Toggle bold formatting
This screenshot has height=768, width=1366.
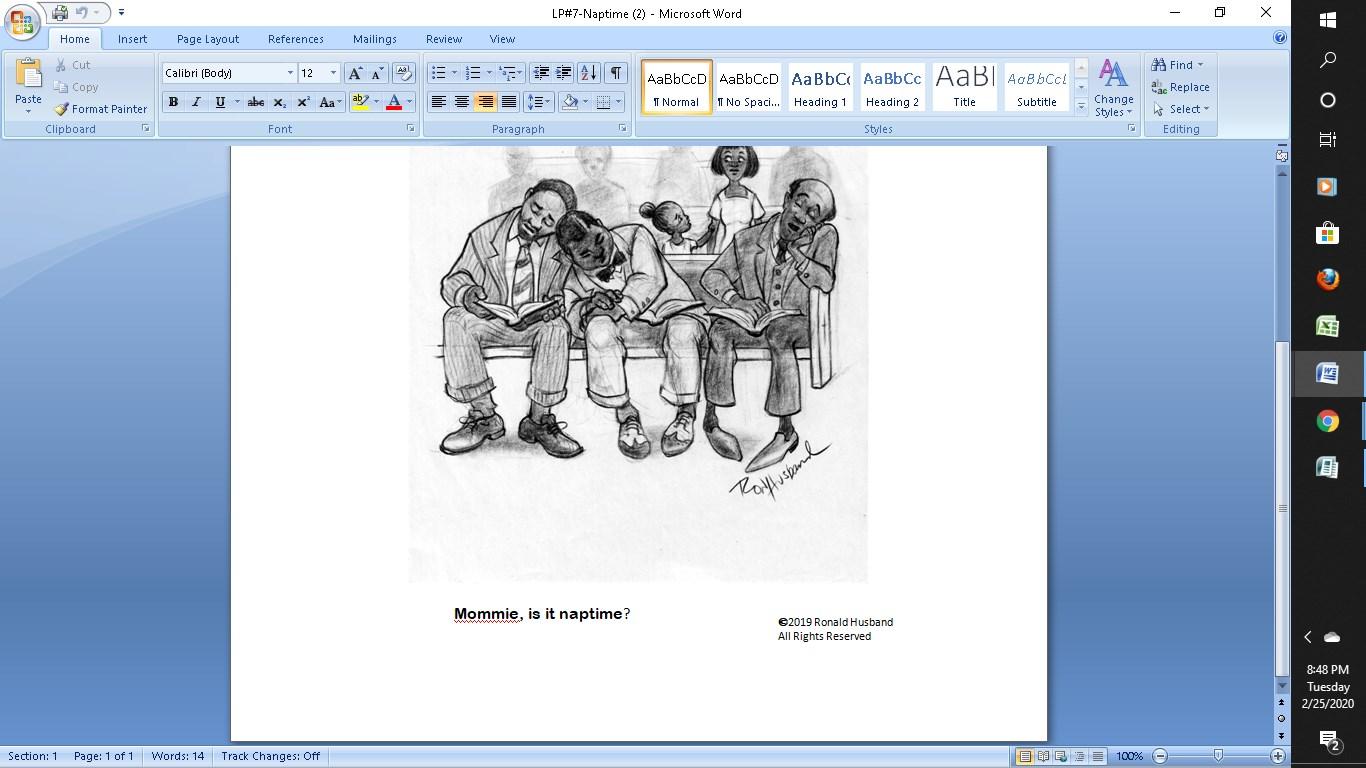tap(173, 102)
